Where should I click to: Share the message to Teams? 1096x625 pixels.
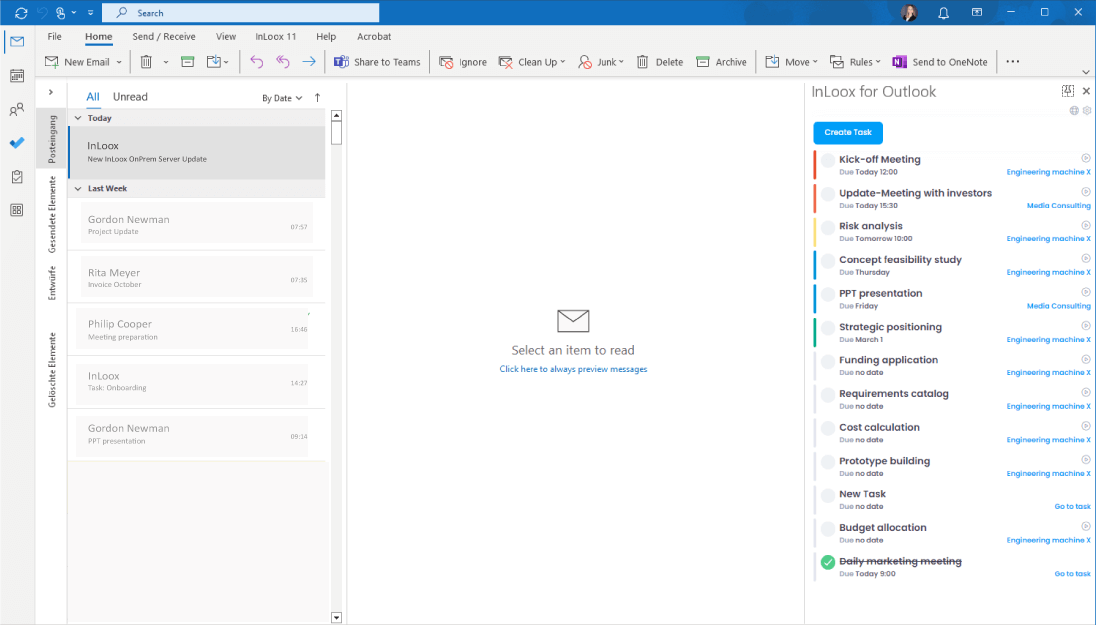pyautogui.click(x=377, y=61)
